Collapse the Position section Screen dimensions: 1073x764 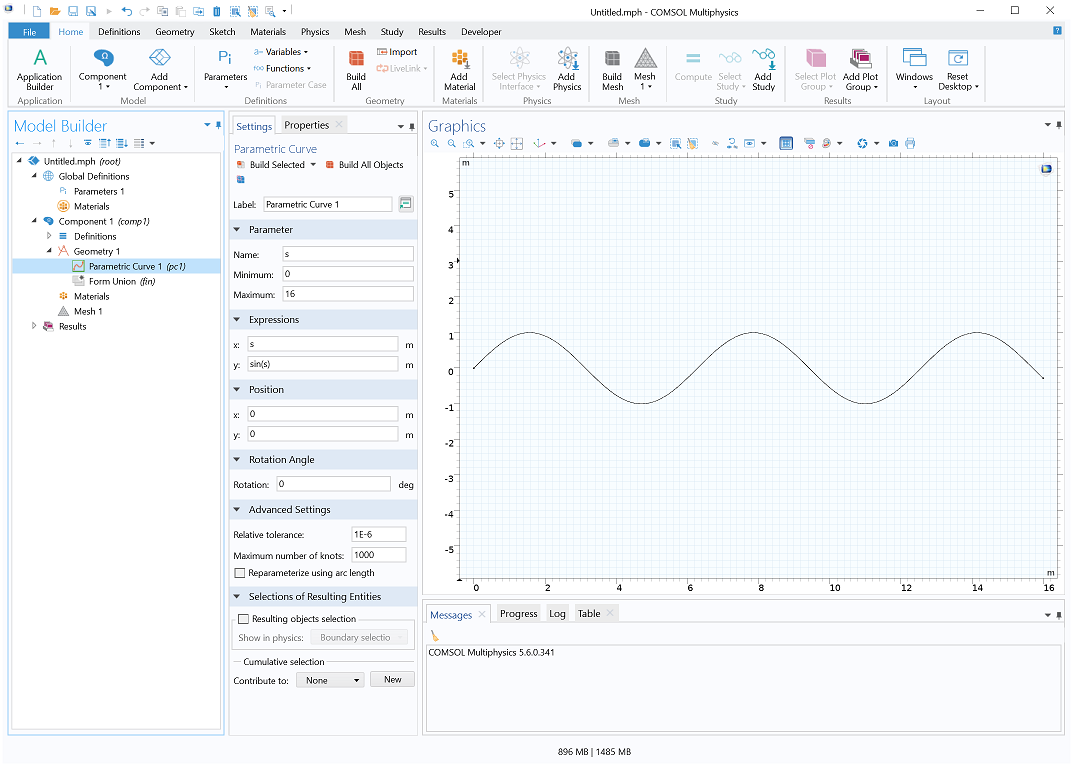tap(237, 390)
